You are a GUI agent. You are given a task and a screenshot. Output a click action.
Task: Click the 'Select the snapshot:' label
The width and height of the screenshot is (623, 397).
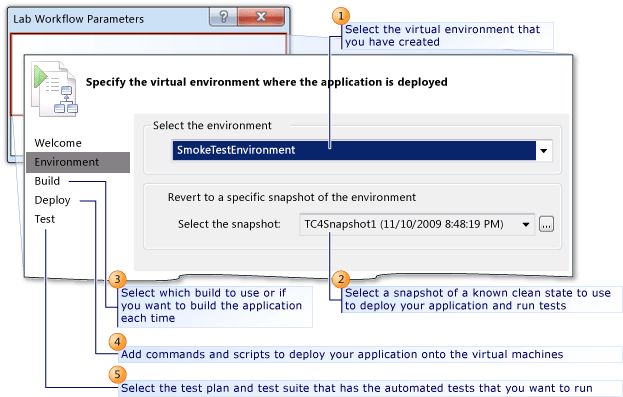tap(229, 224)
